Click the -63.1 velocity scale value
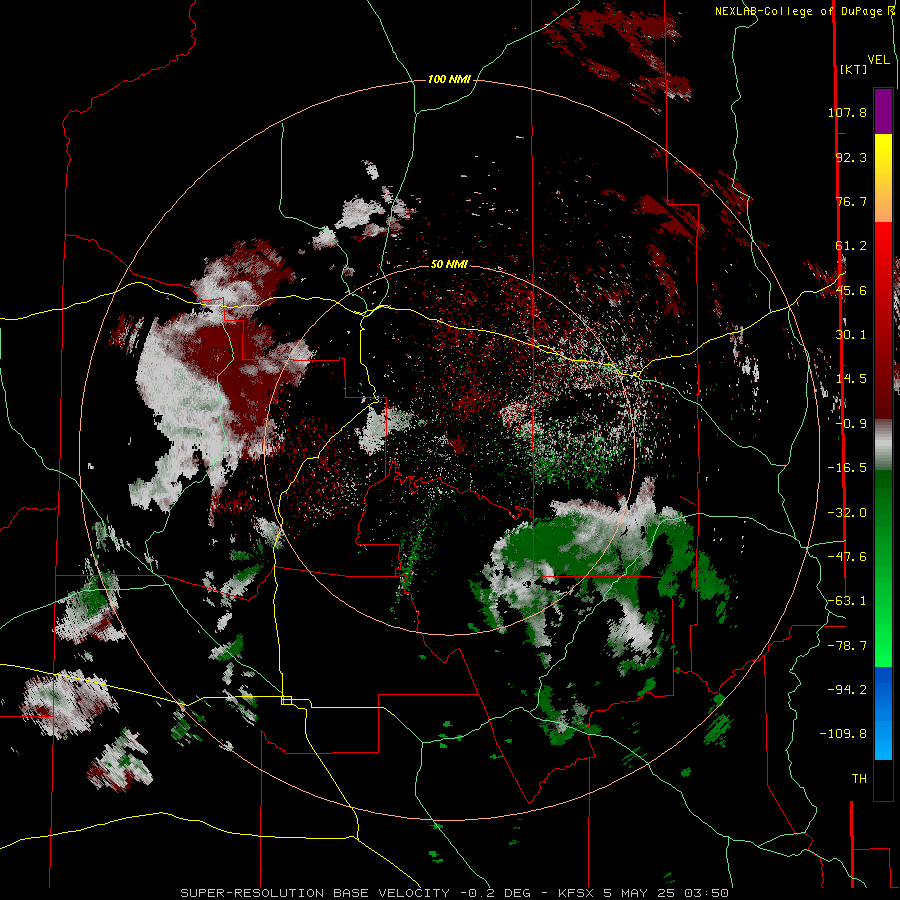Viewport: 900px width, 900px height. coord(847,601)
